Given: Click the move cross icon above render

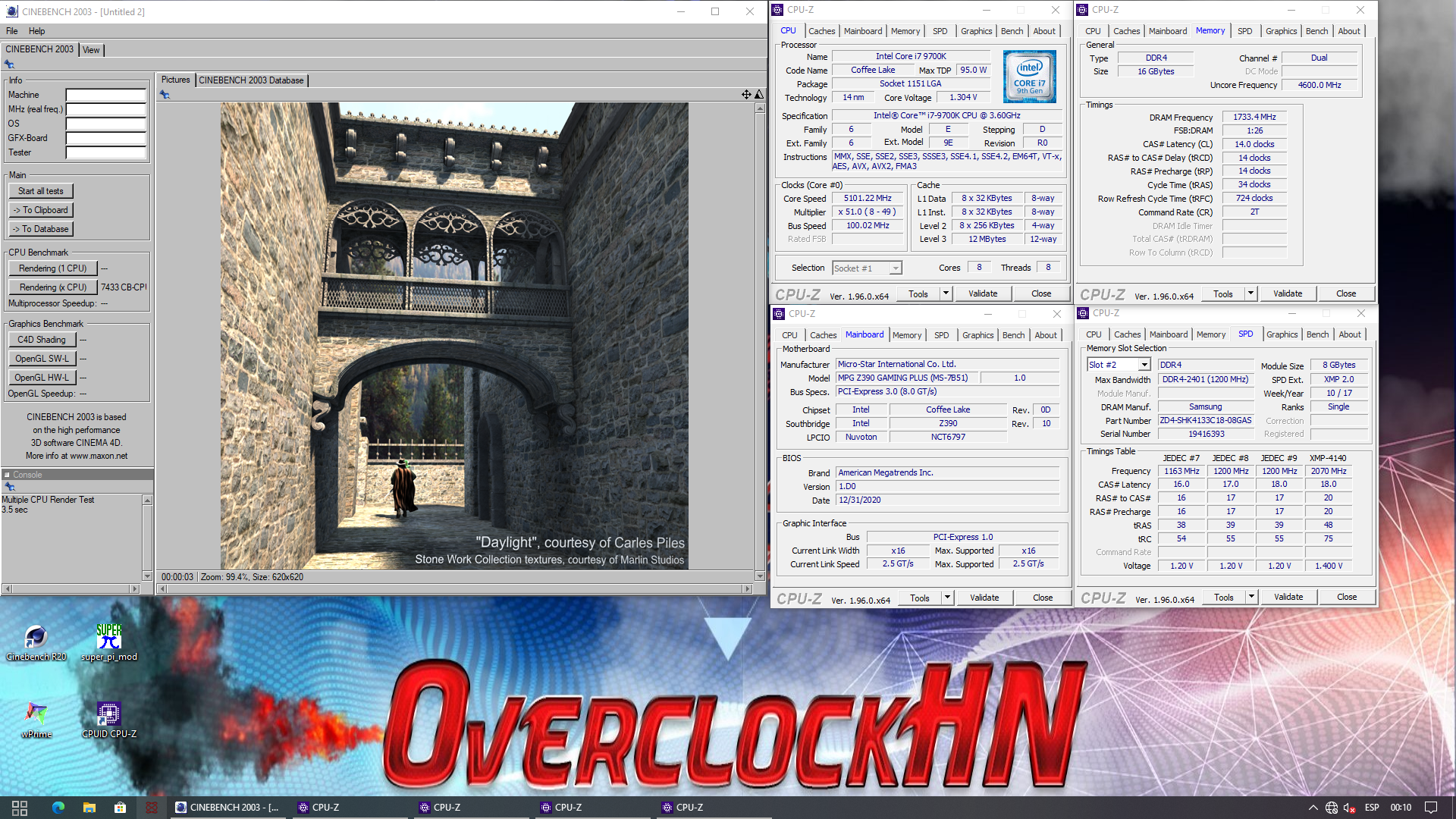Looking at the screenshot, I should (746, 95).
